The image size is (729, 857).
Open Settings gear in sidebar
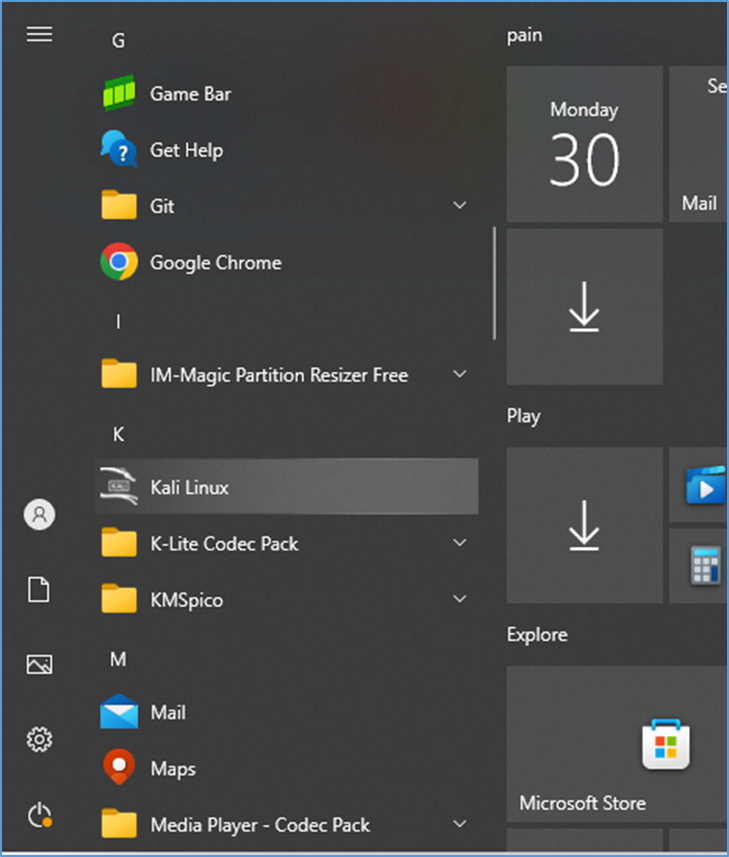(x=39, y=739)
